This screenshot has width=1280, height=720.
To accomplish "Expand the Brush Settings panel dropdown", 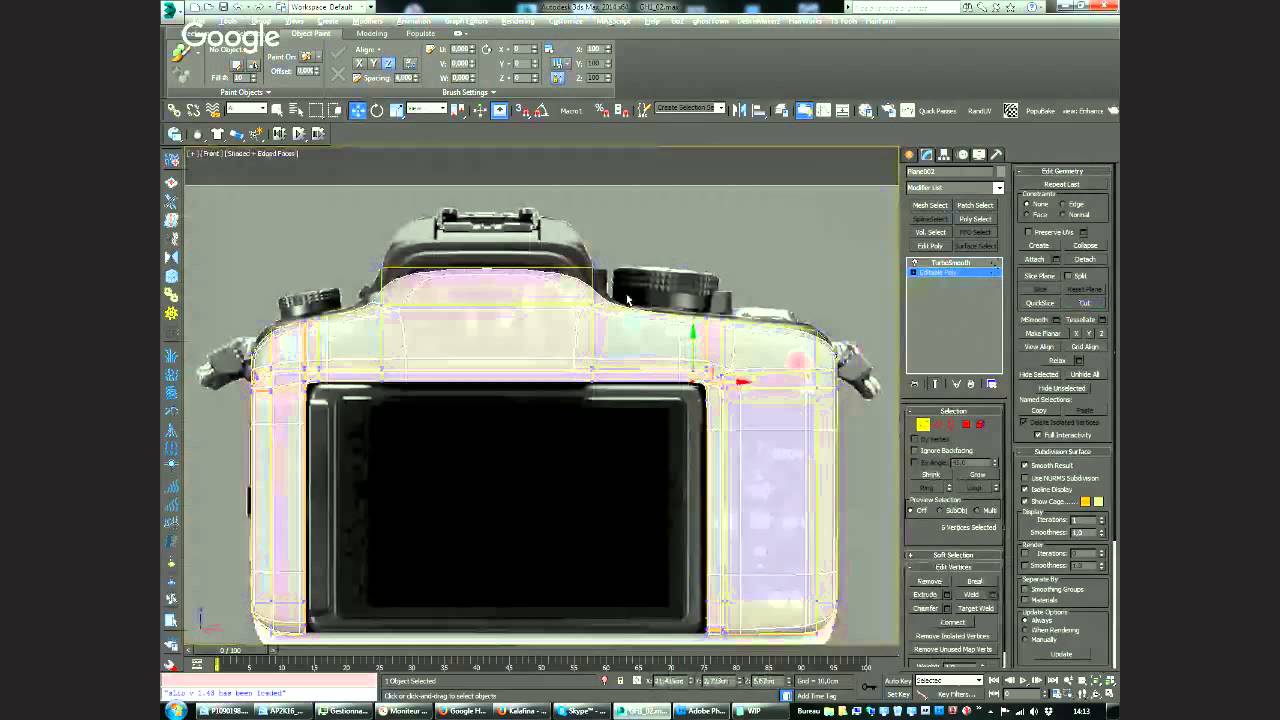I will [x=469, y=92].
